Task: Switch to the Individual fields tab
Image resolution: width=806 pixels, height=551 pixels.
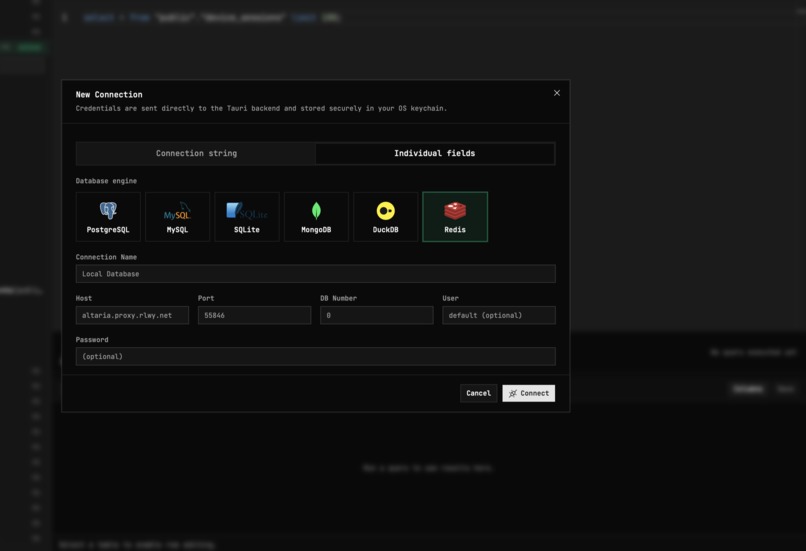Action: (x=435, y=153)
